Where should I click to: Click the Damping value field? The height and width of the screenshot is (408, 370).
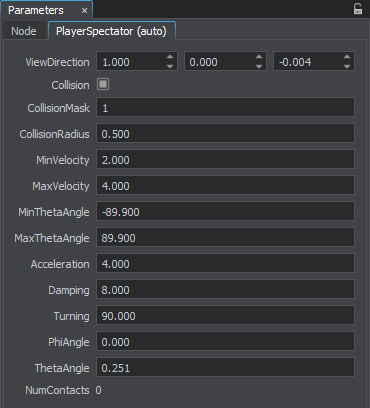click(x=225, y=289)
